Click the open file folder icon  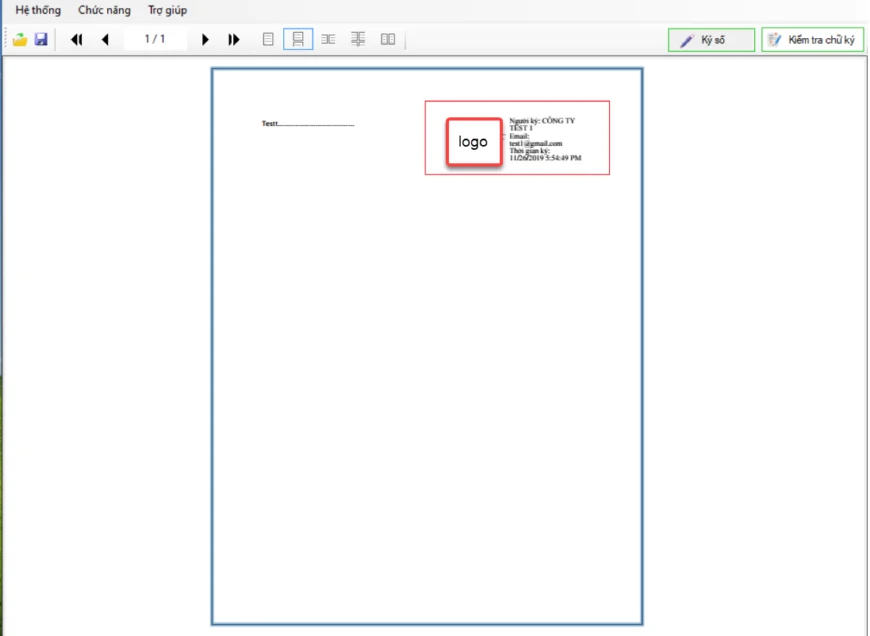click(20, 39)
